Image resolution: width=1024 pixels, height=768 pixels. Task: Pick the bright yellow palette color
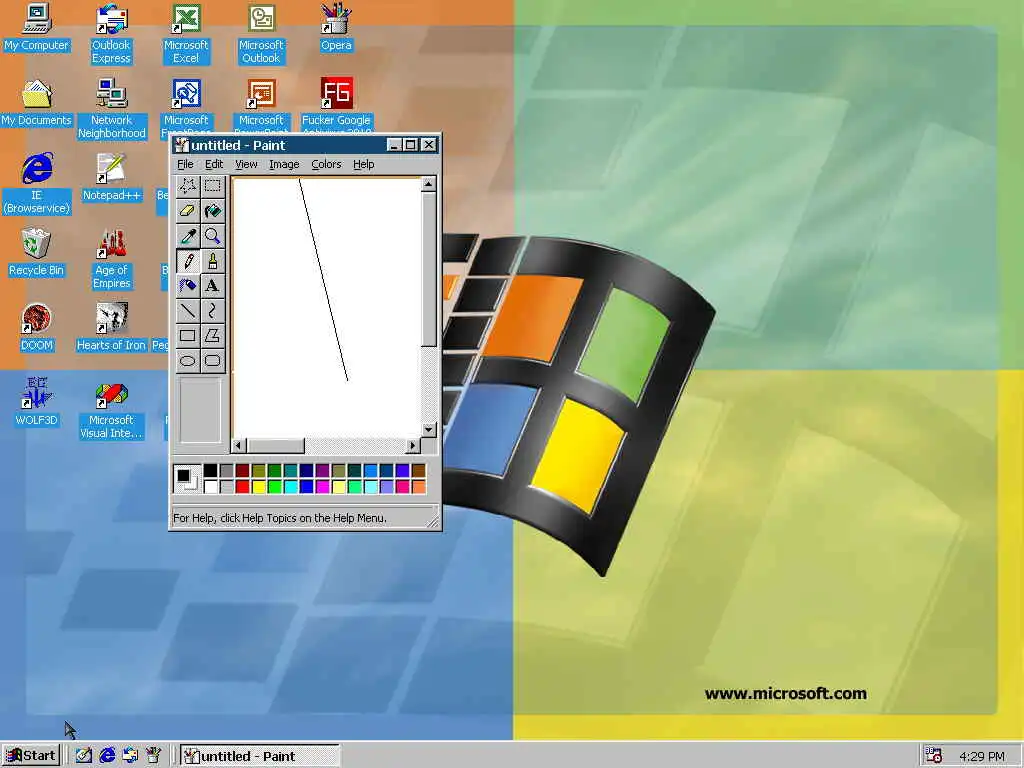coord(259,487)
